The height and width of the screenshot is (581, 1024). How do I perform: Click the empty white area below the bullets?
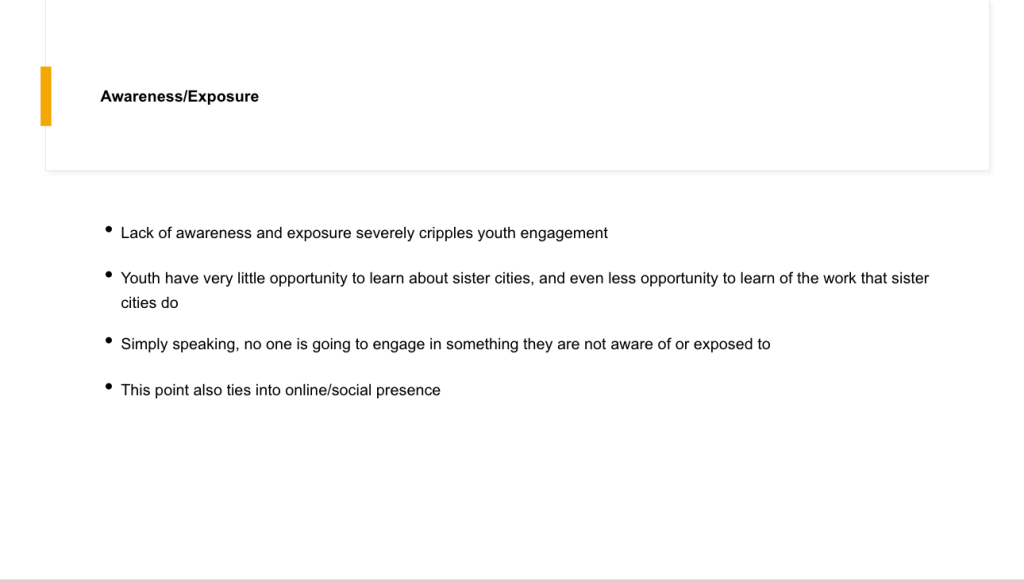(x=512, y=490)
